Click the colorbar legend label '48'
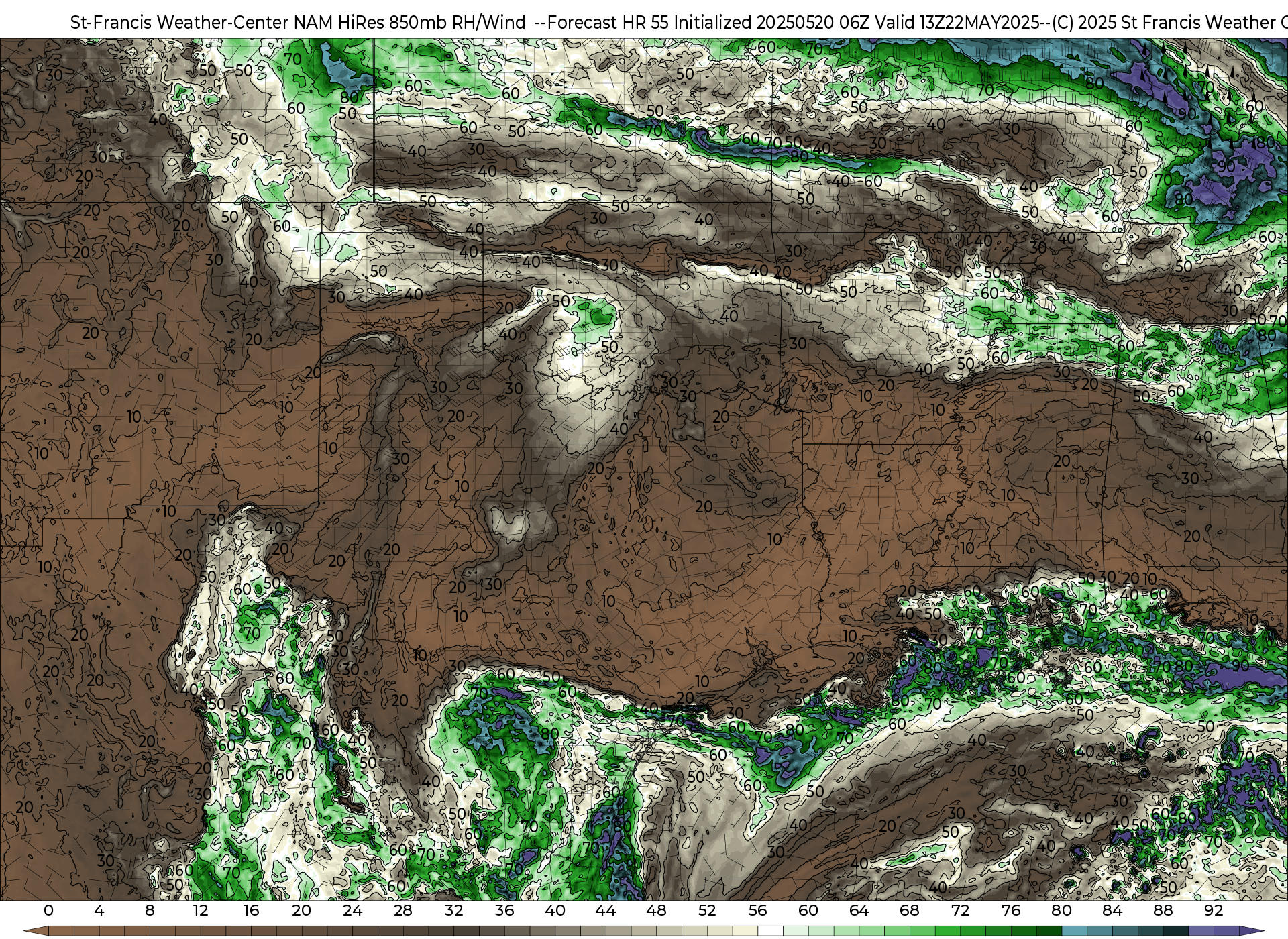This screenshot has height=939, width=1288. point(657,910)
